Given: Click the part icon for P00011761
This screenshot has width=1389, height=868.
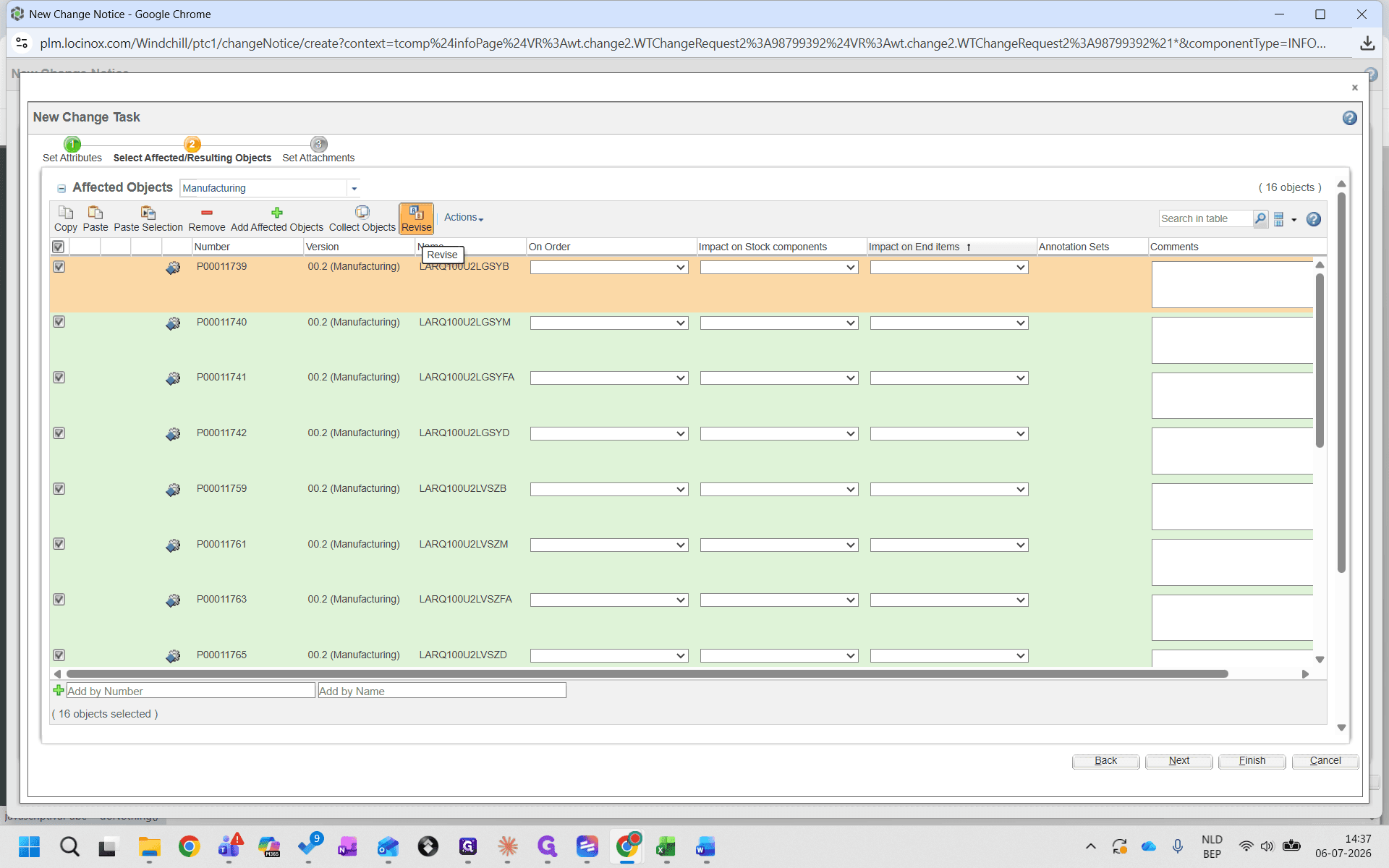Looking at the screenshot, I should (173, 545).
